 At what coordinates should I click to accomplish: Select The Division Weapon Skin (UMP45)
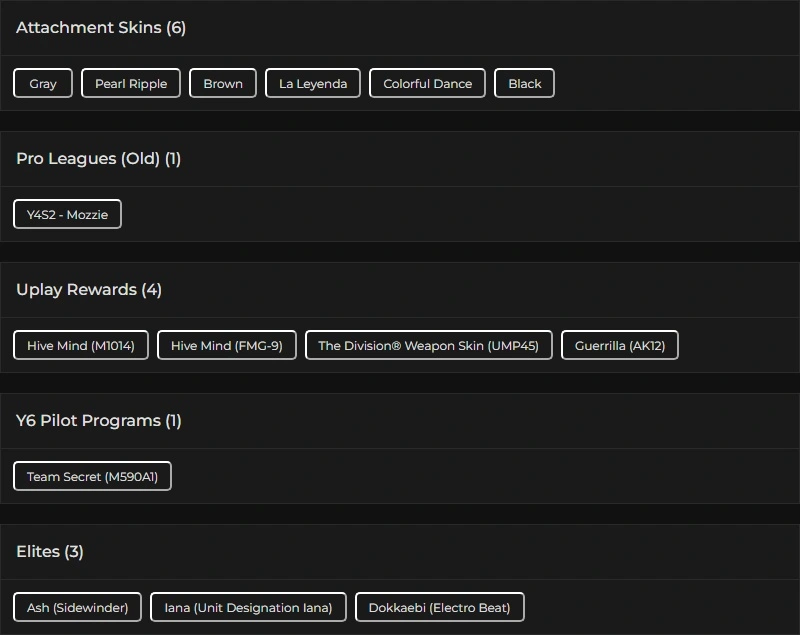(x=428, y=345)
